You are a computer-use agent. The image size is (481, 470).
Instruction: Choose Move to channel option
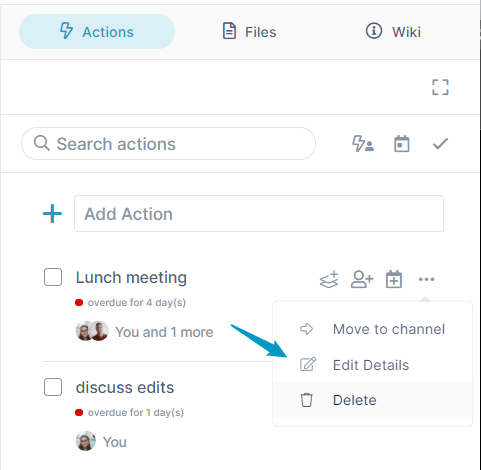pyautogui.click(x=372, y=329)
